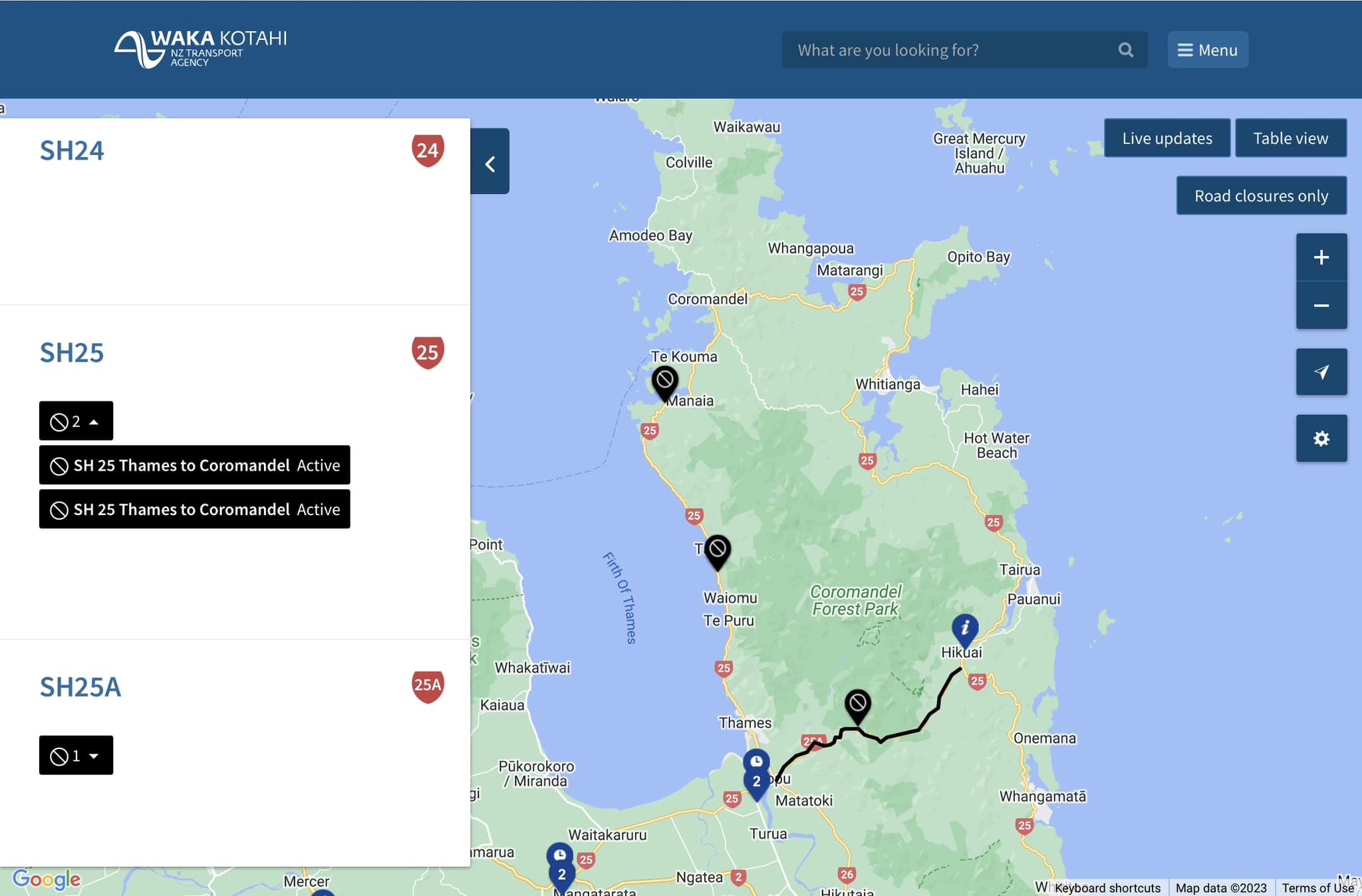Viewport: 1362px width, 896px height.
Task: Select closure marker north of Waiomu
Action: [x=717, y=551]
